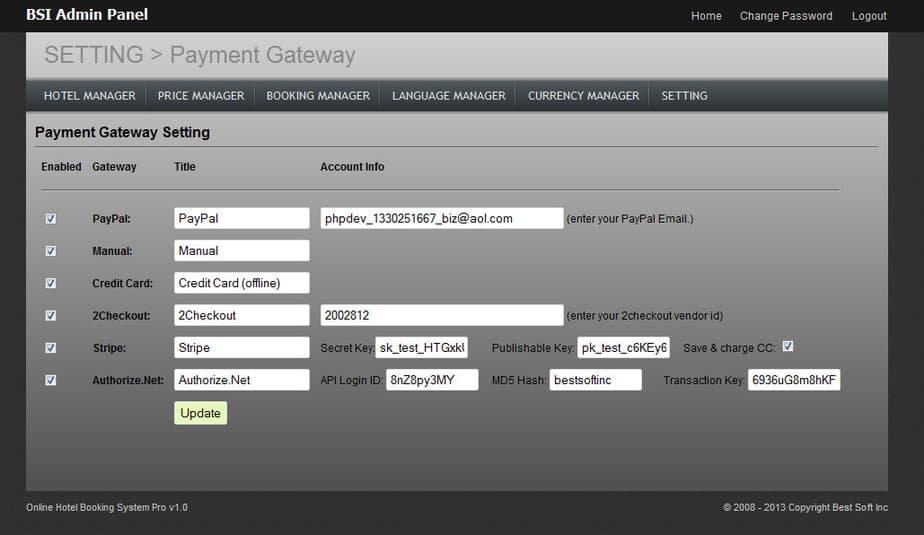The width and height of the screenshot is (924, 535).
Task: Click the 'Gateway' column header
Action: [114, 167]
